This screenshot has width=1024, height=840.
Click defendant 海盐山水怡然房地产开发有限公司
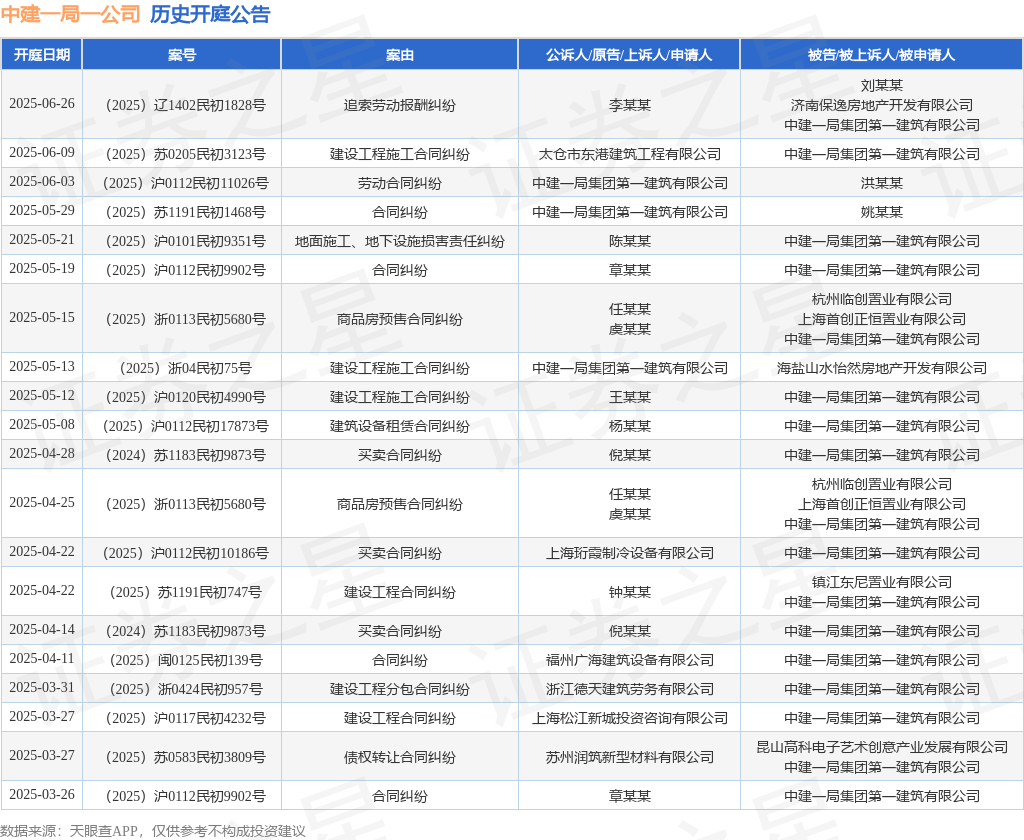point(882,368)
